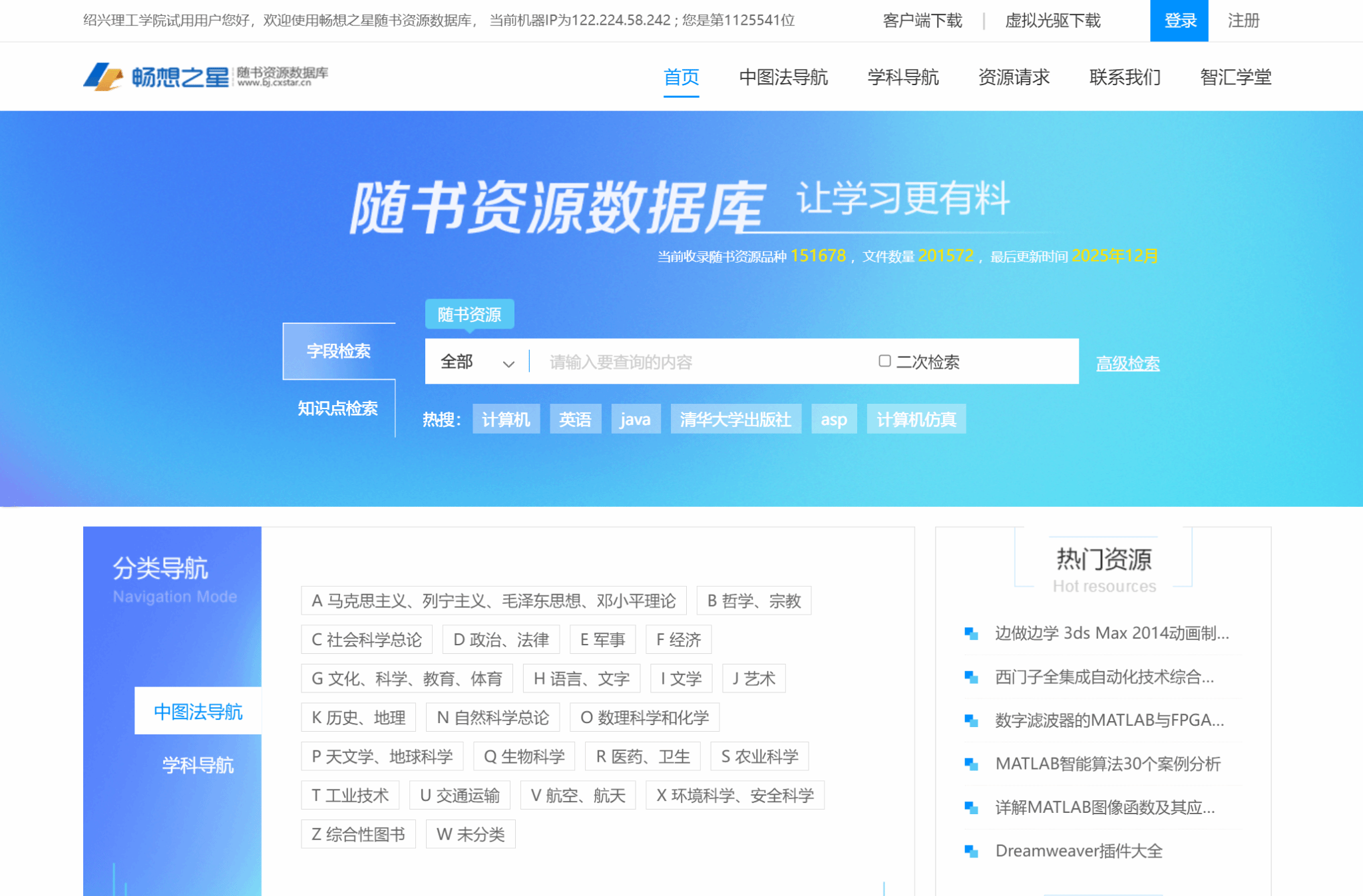The height and width of the screenshot is (896, 1363).
Task: Click the blue 登录 button
Action: coord(1179,21)
